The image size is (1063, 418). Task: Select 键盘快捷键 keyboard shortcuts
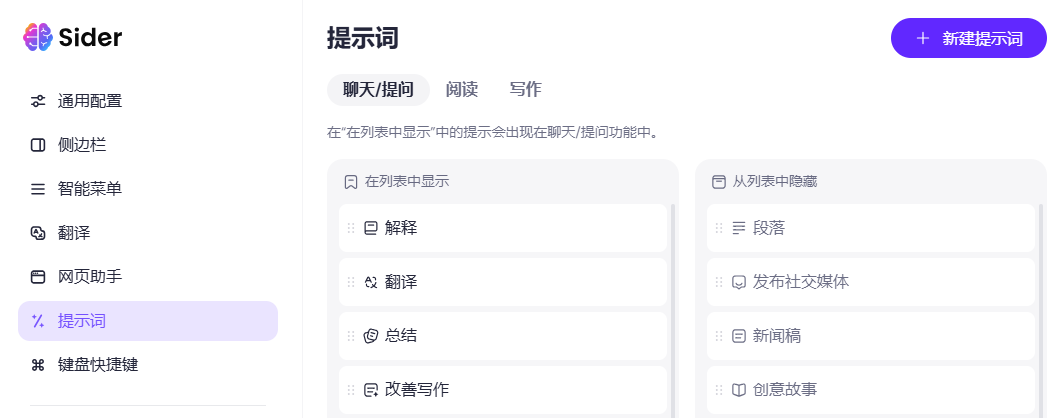click(x=98, y=365)
